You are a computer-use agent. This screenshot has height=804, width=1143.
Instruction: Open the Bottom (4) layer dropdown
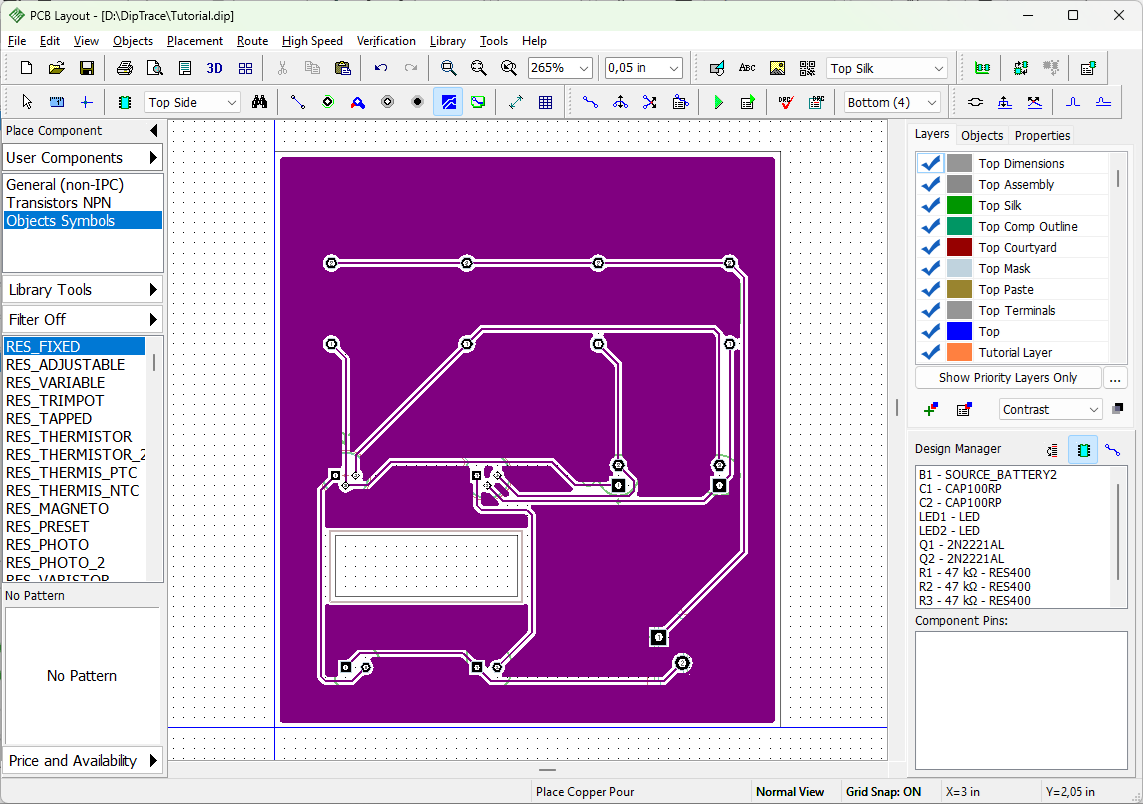click(x=932, y=102)
